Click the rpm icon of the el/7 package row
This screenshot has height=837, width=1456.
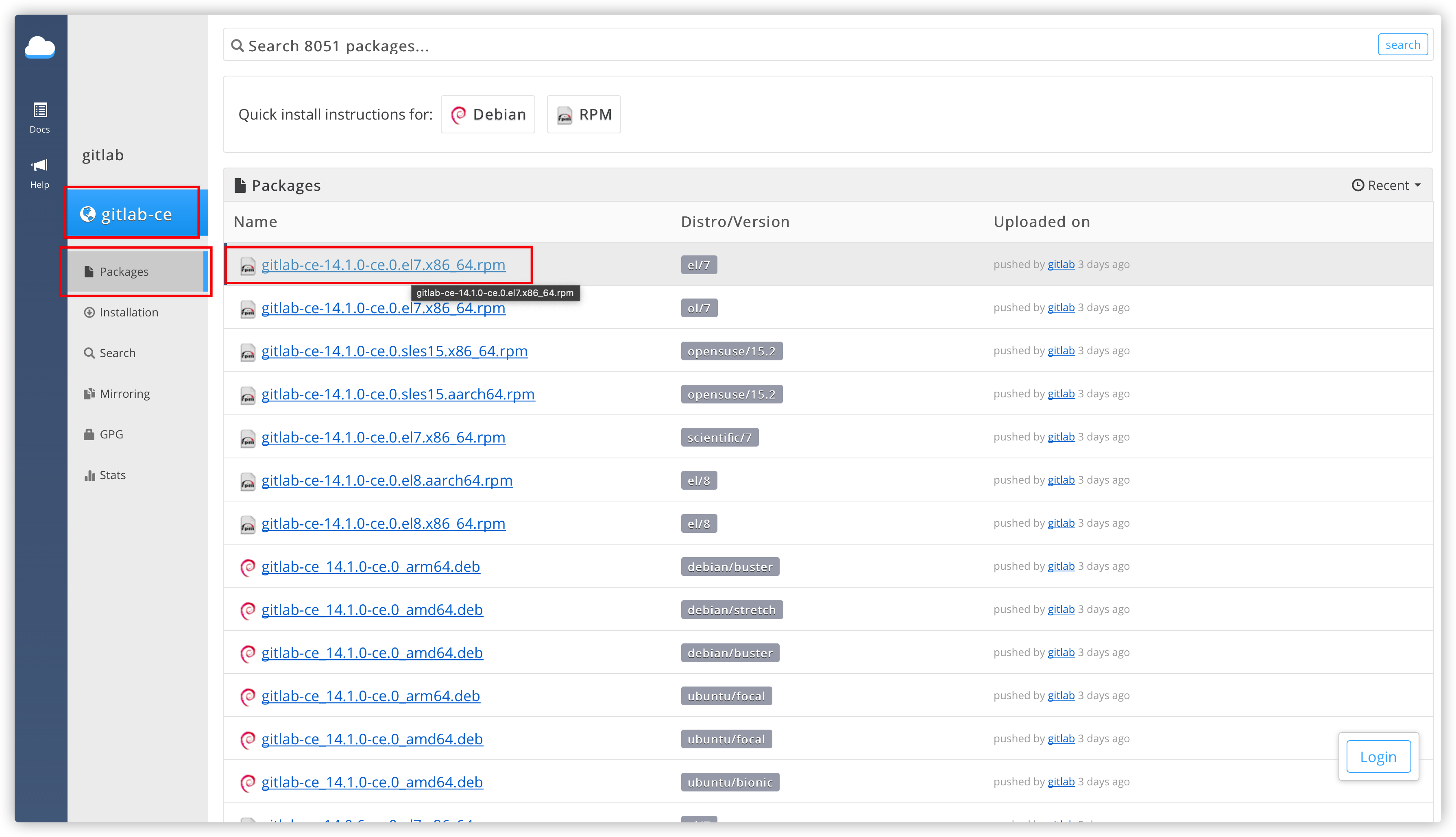(248, 266)
